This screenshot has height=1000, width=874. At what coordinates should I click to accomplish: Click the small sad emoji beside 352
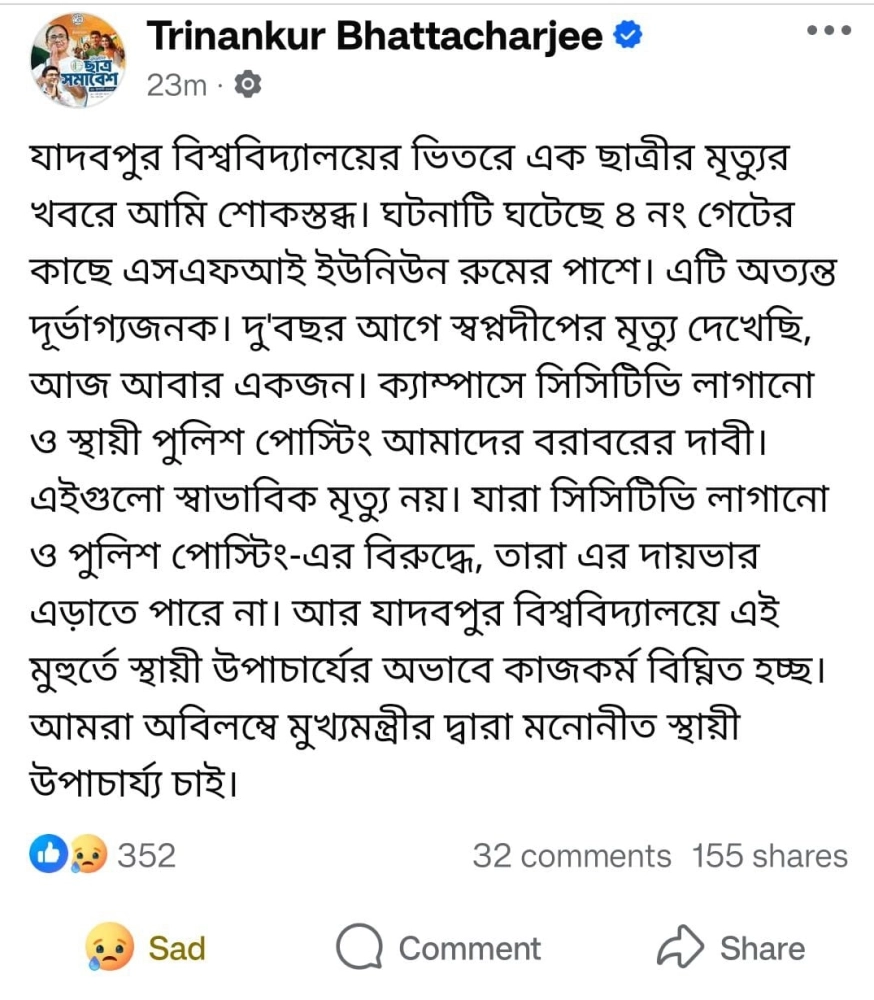pyautogui.click(x=88, y=855)
